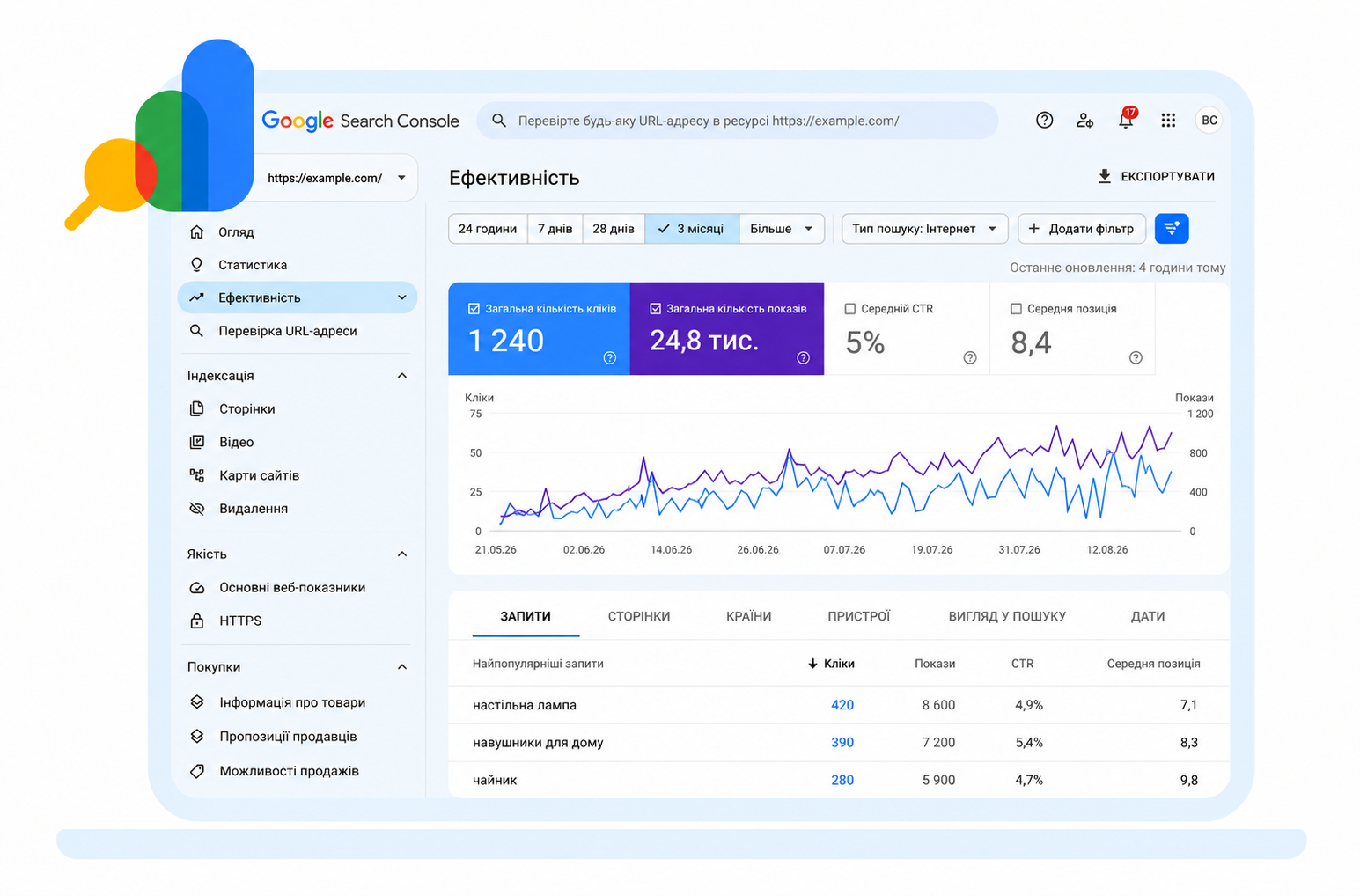Sort by the Середня позиція column header
The height and width of the screenshot is (896, 1360).
[1153, 664]
